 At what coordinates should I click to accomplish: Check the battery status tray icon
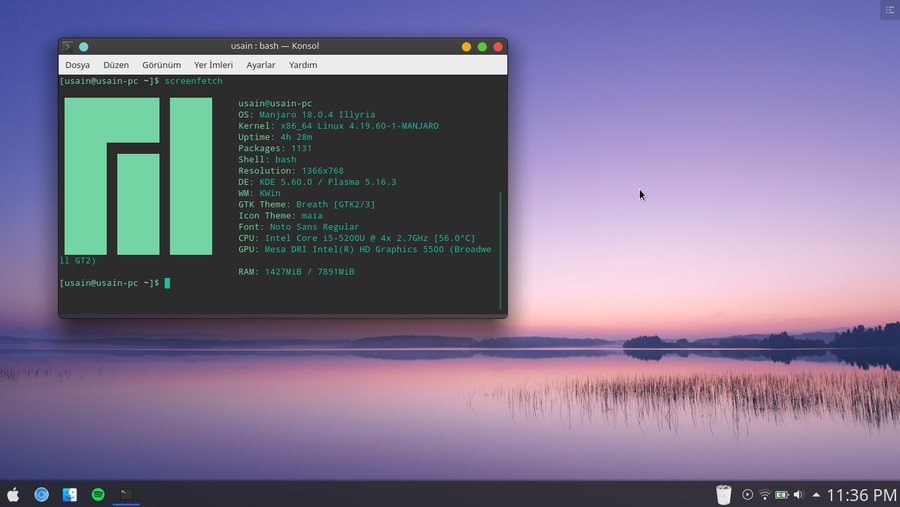[782, 495]
